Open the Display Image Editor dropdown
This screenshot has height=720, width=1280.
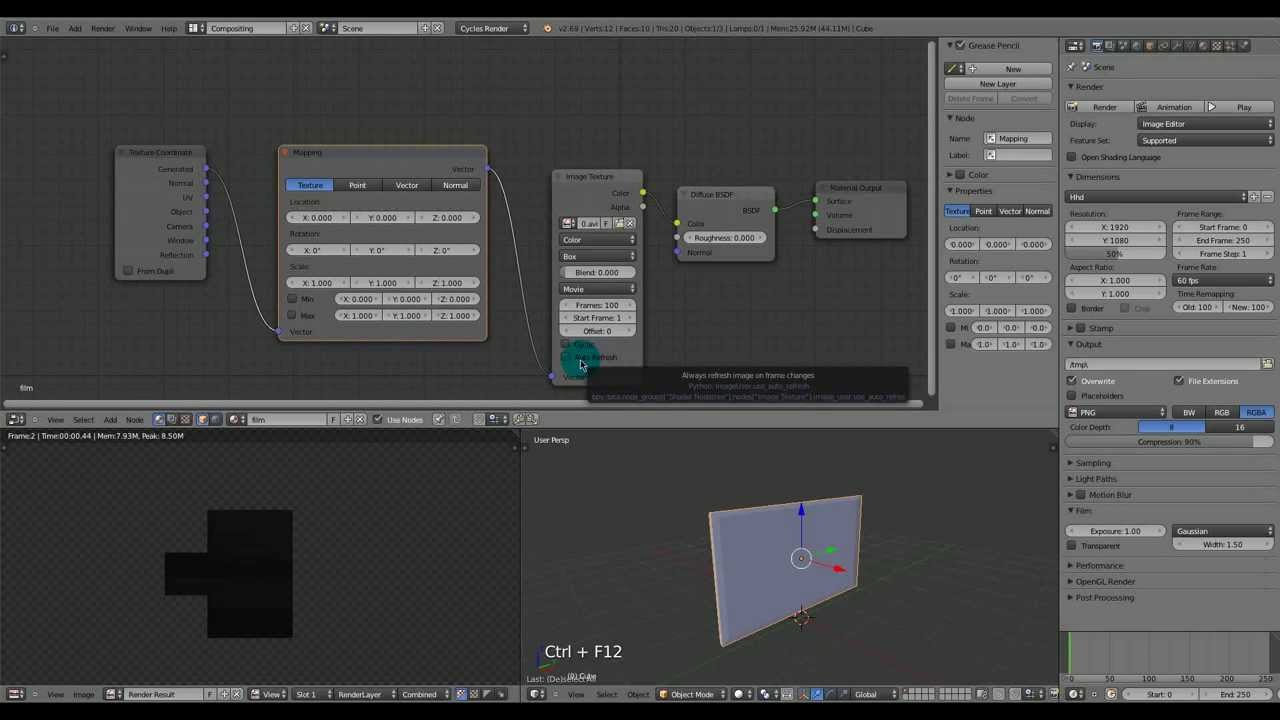(x=1206, y=124)
